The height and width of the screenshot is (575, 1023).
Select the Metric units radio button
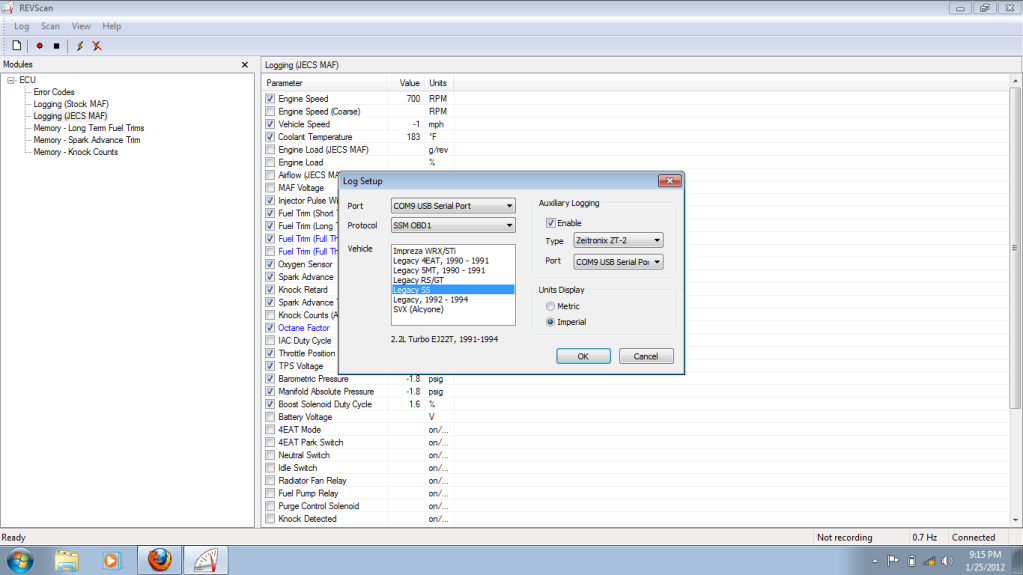[x=551, y=306]
